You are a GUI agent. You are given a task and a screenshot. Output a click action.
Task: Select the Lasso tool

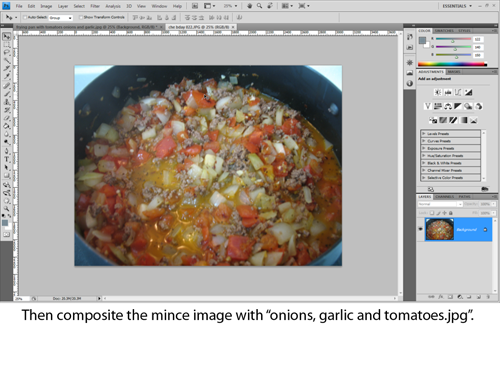coord(7,52)
